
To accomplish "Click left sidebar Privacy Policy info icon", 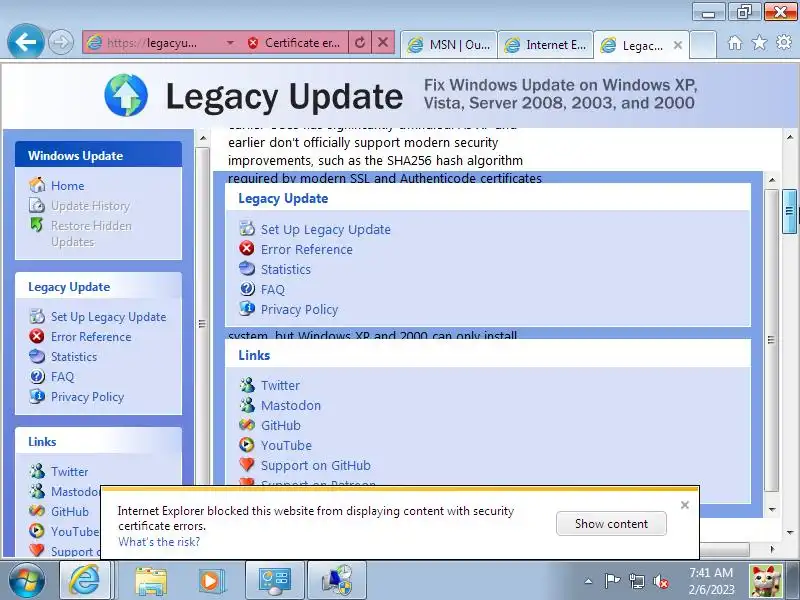I will (37, 396).
